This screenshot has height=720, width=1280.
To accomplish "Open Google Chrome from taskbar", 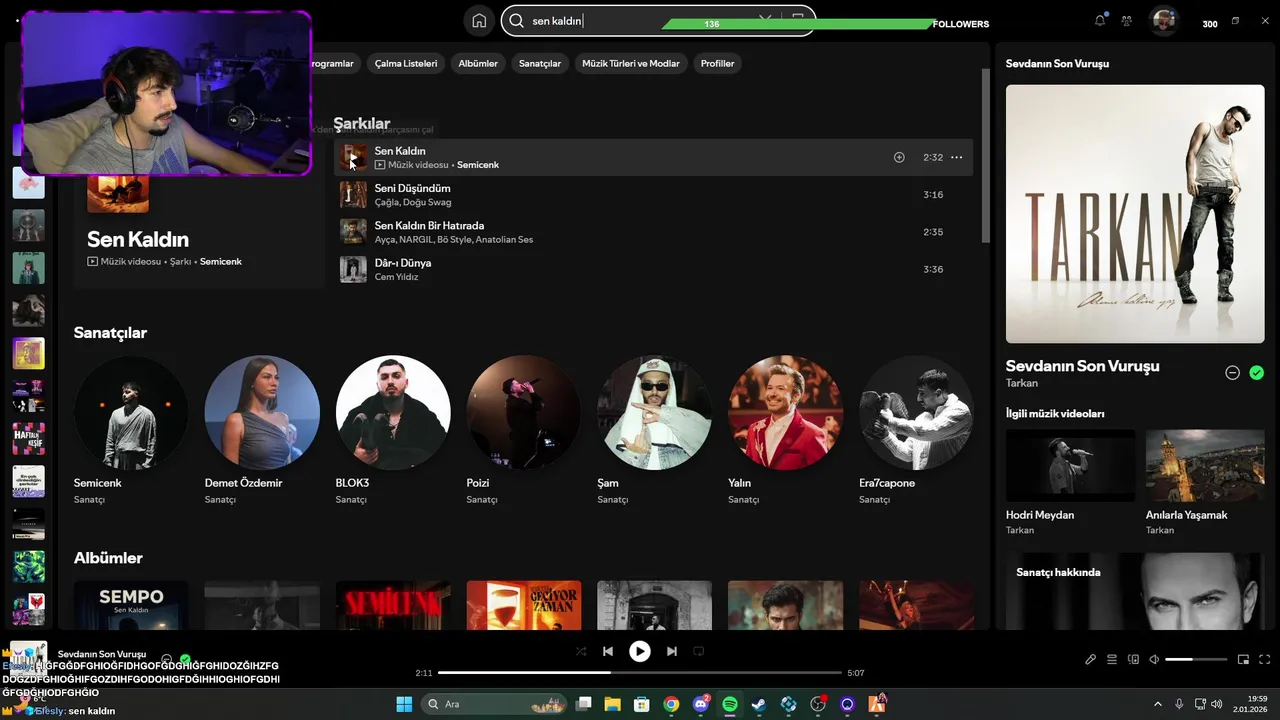I will point(671,704).
